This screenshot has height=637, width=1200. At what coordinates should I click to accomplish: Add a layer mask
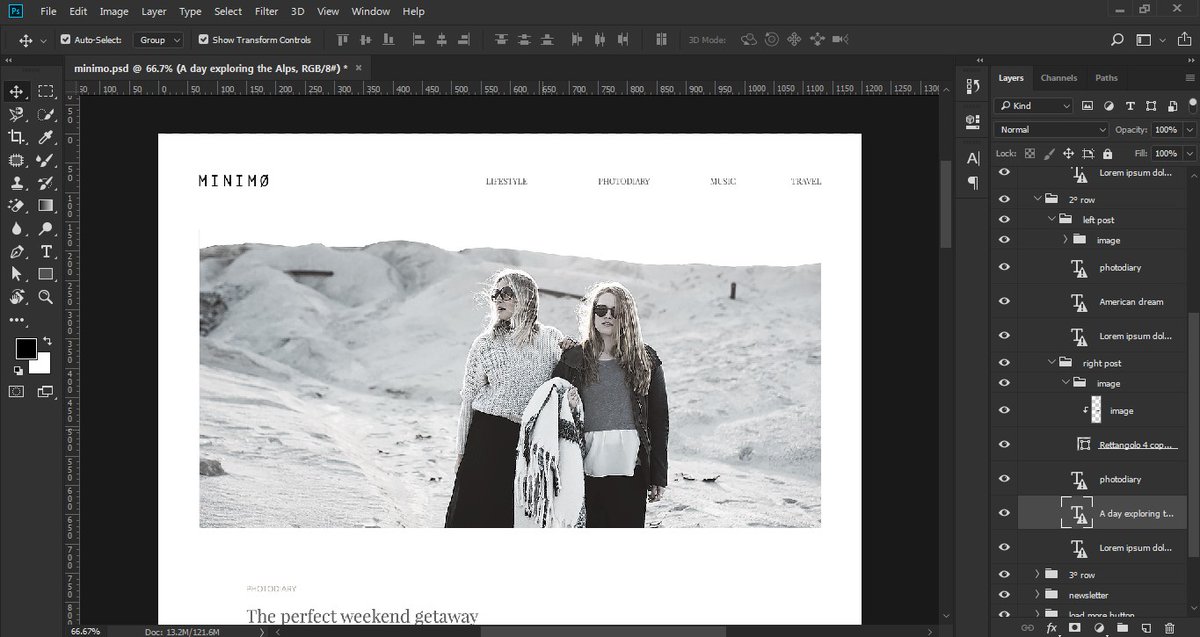pos(1075,628)
